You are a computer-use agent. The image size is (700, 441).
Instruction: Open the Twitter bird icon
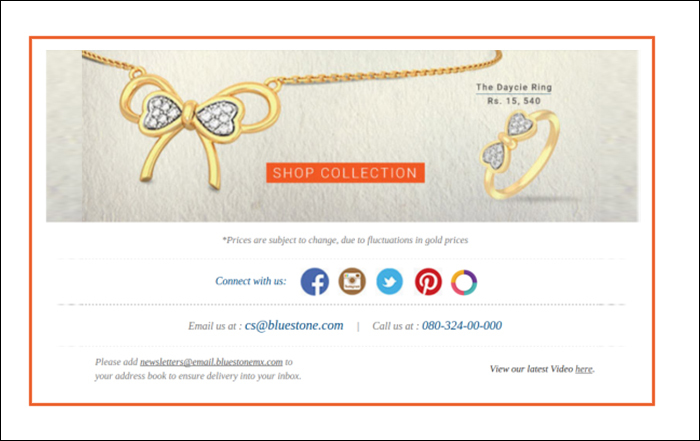(390, 282)
